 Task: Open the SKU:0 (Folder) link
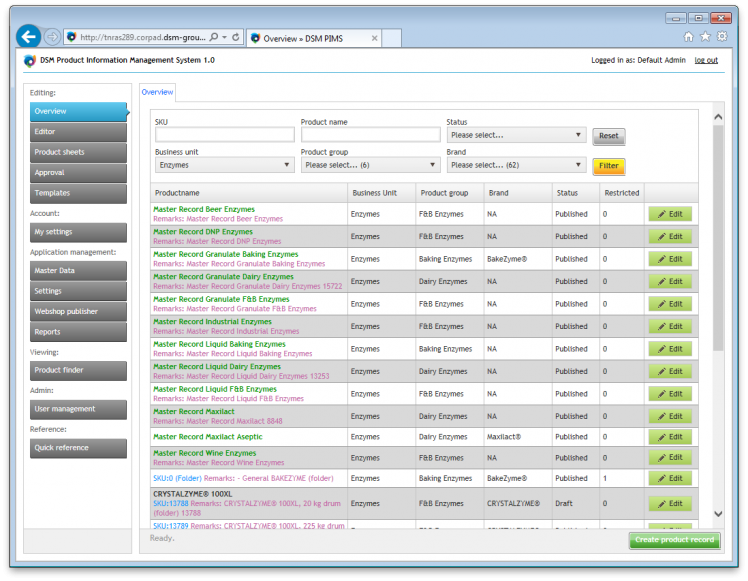click(177, 478)
